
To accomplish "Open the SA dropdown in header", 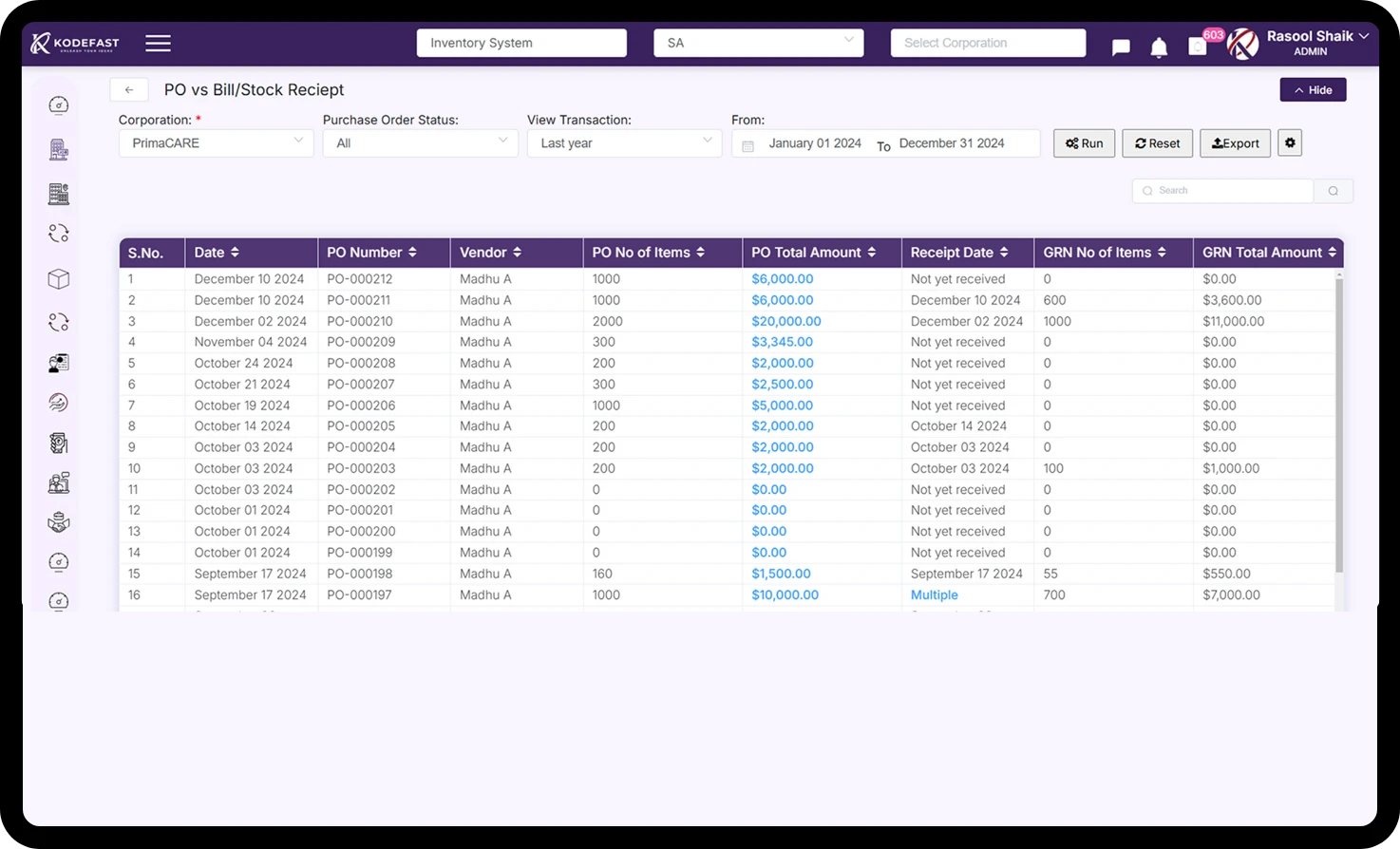I will tap(759, 43).
